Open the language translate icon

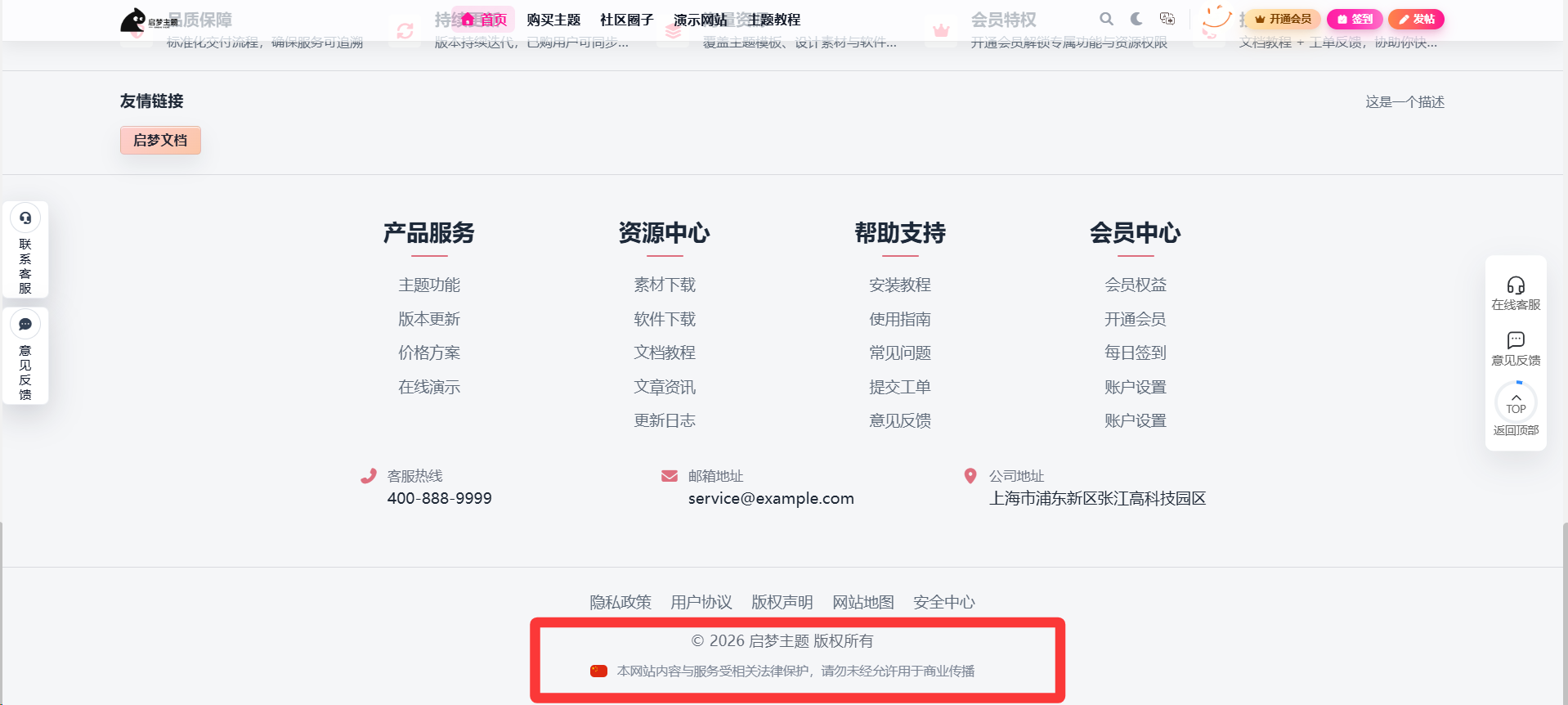1167,19
